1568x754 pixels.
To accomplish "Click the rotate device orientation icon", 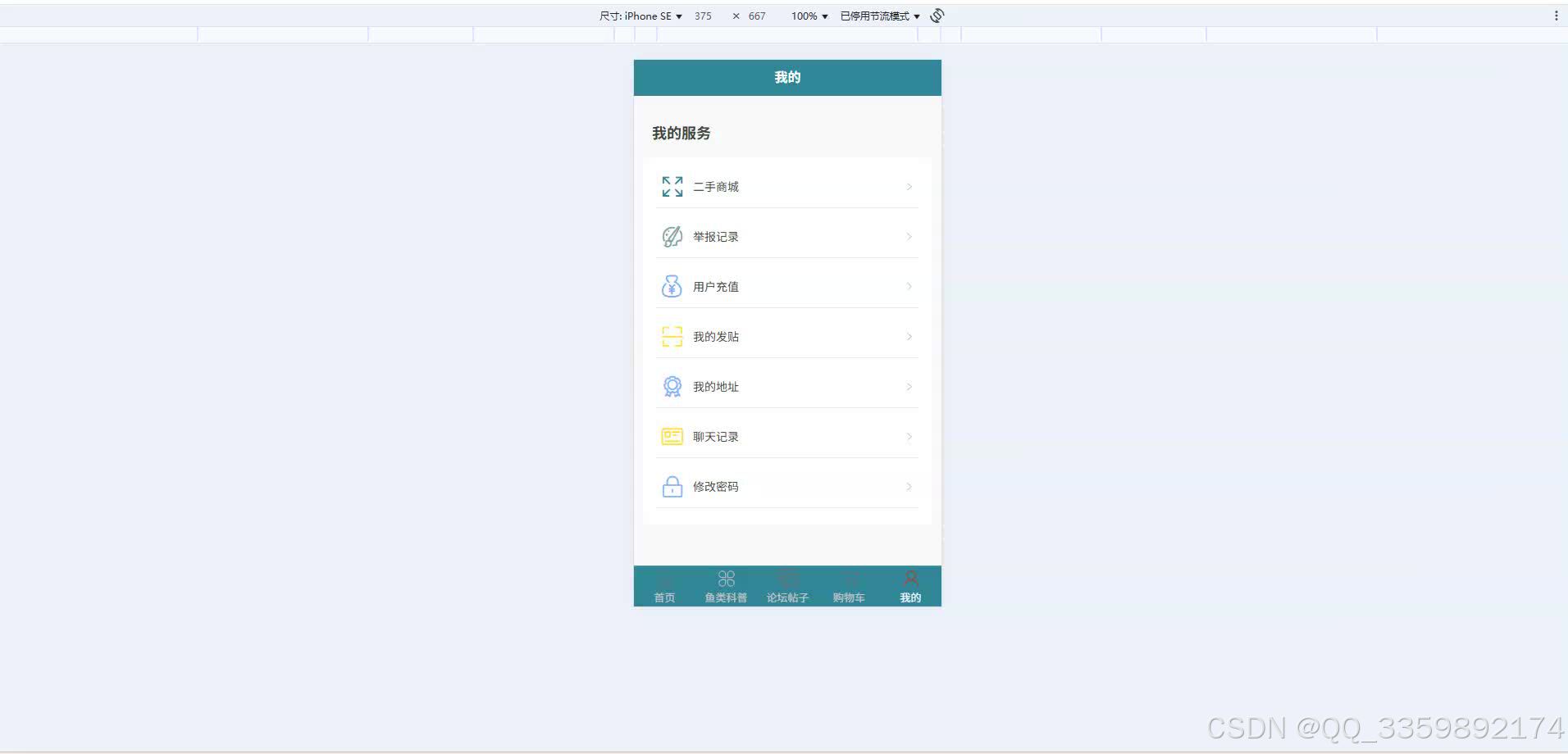I will pos(937,15).
